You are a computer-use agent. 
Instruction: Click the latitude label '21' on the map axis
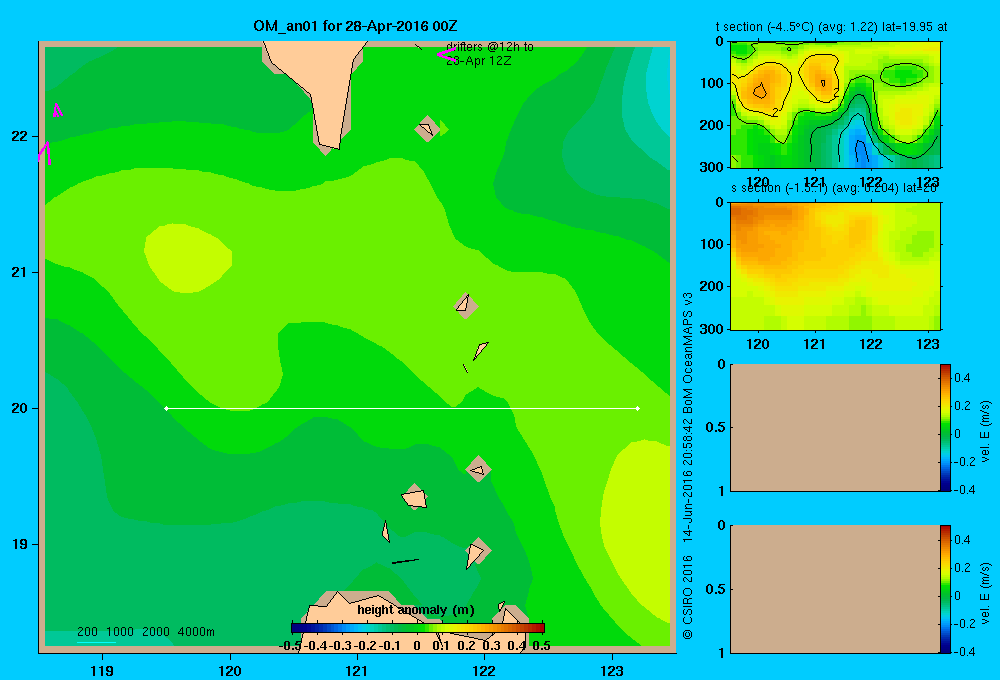pos(20,272)
